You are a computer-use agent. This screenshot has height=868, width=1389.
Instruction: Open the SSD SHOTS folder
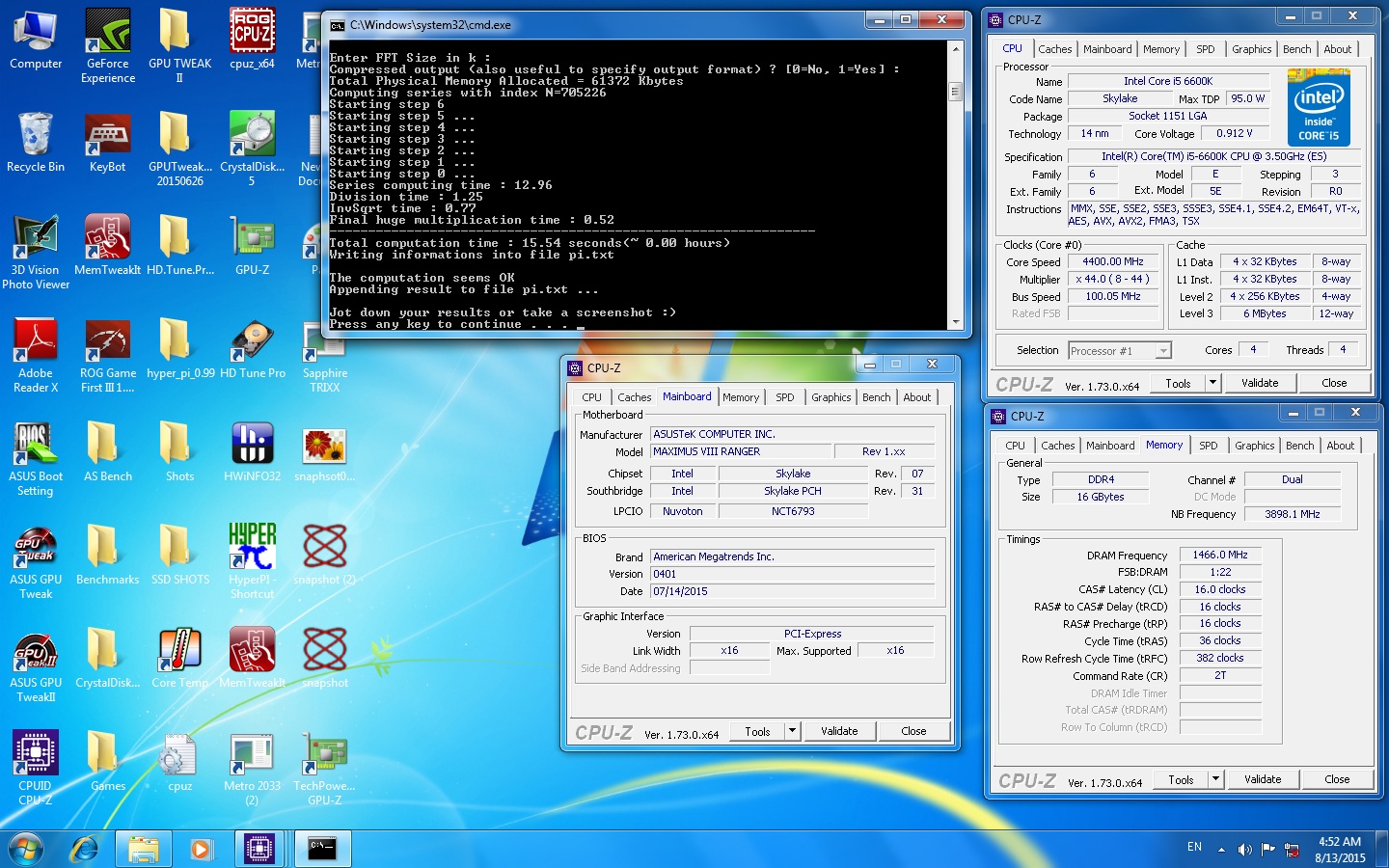coord(179,555)
